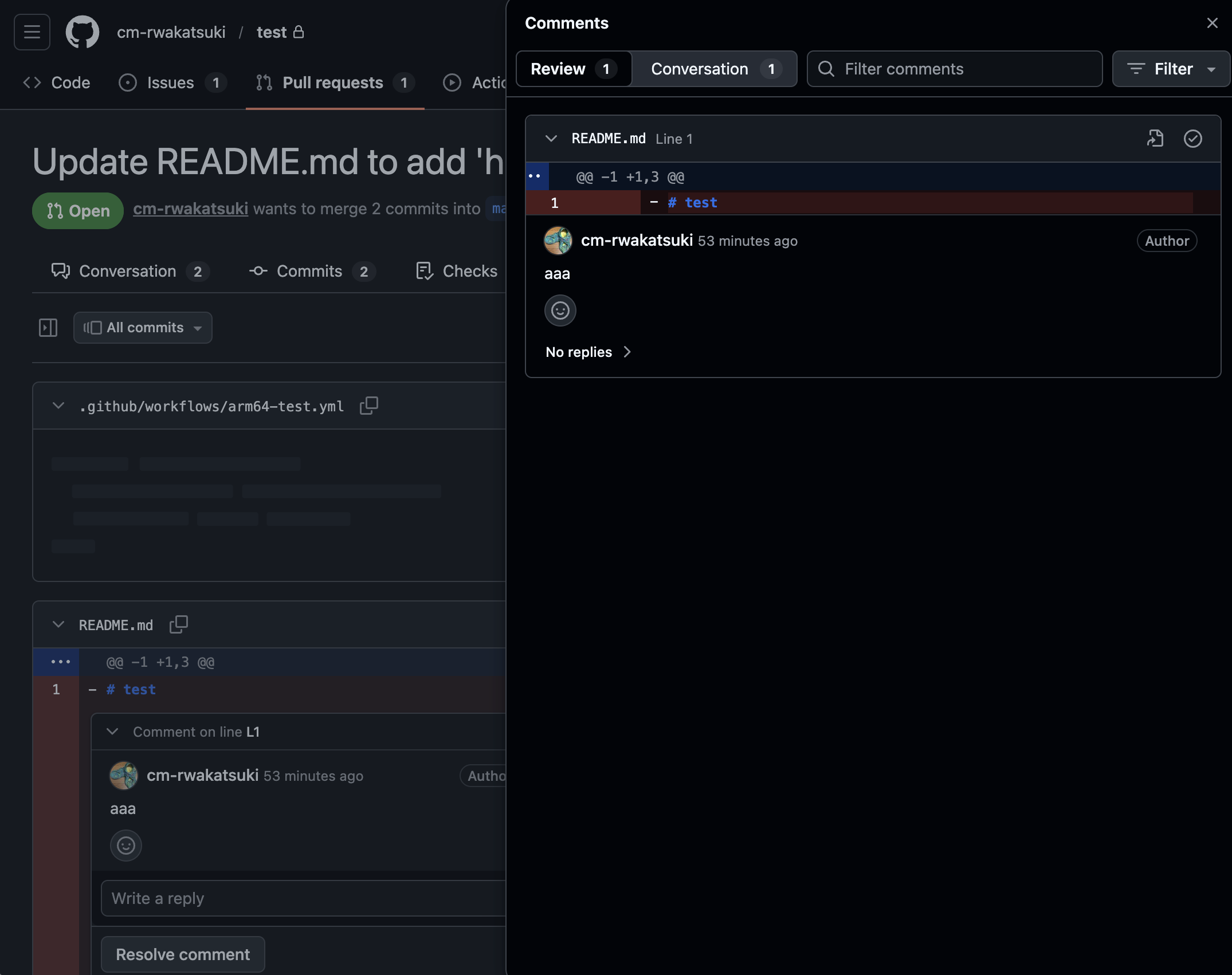Viewport: 1232px width, 975px height.
Task: Click the GitHub logo icon
Action: [x=82, y=32]
